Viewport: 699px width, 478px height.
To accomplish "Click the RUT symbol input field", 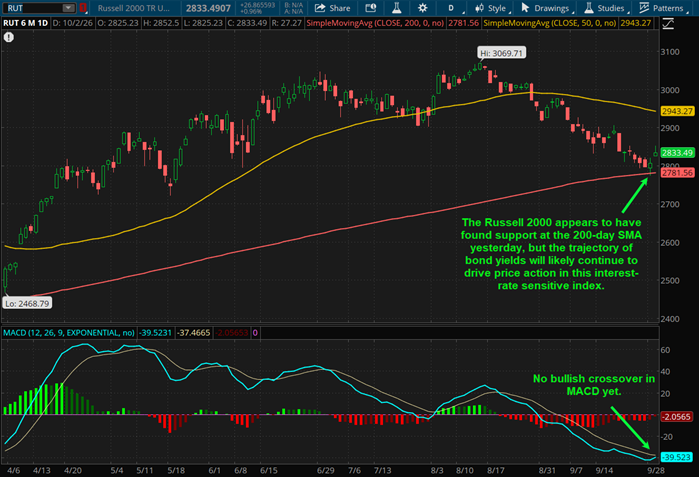I will click(x=33, y=8).
